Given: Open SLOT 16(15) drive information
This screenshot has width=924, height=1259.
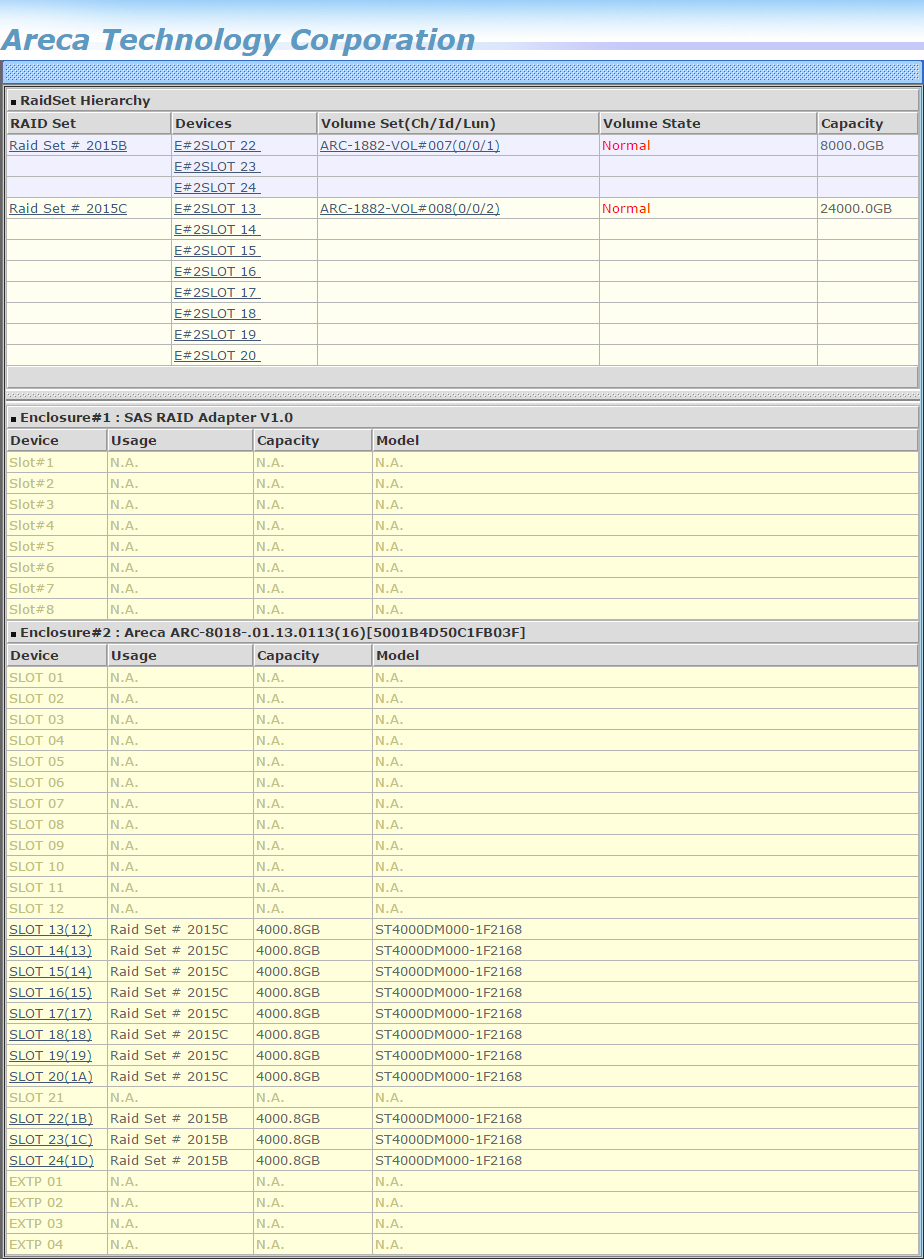Looking at the screenshot, I should pos(50,993).
